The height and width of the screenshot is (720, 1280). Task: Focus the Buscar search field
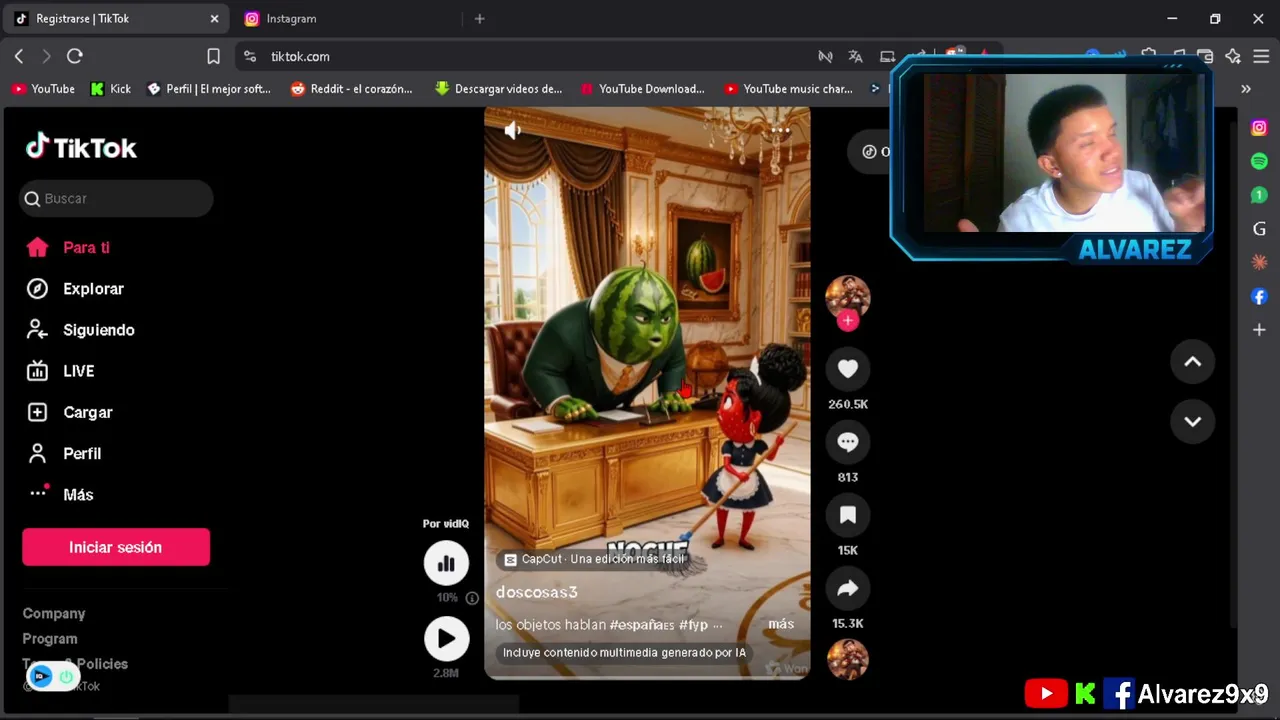116,198
